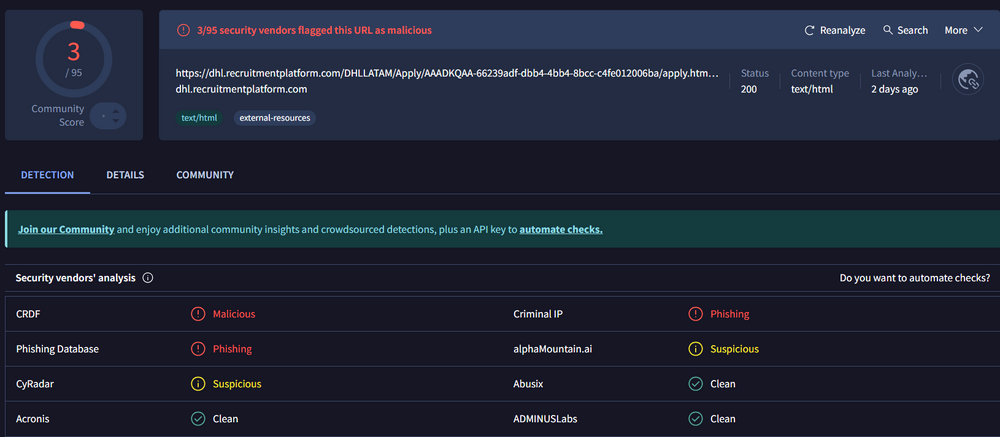The image size is (1000, 437).
Task: Switch to the DETAILS tab
Action: click(x=125, y=175)
